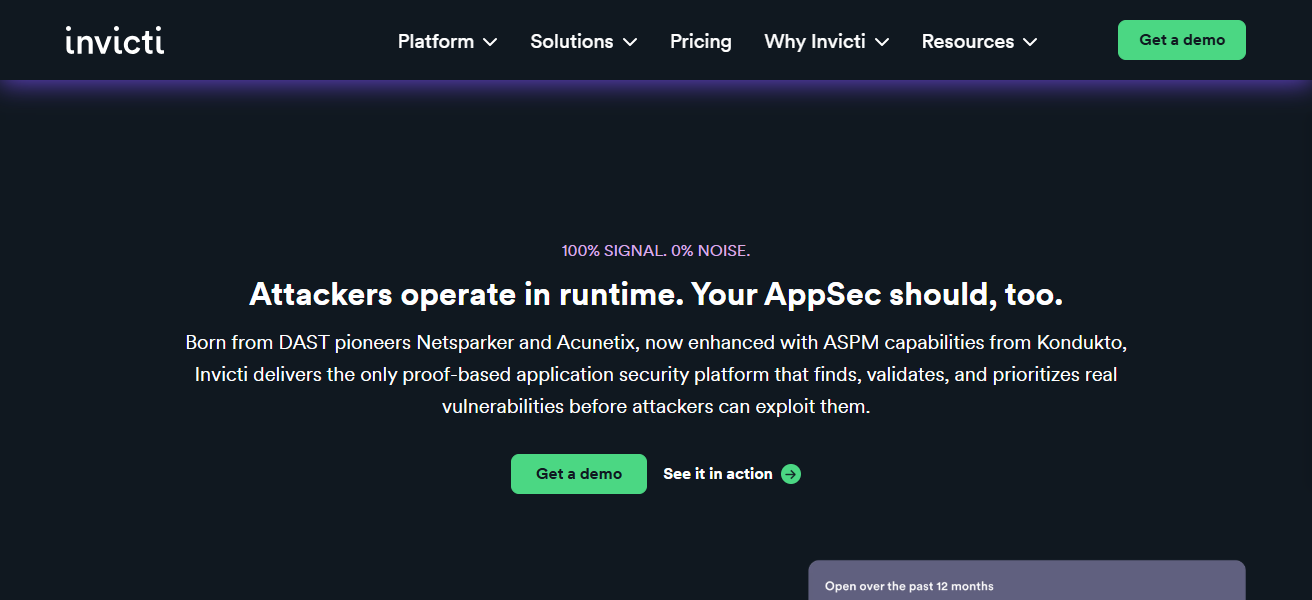The image size is (1312, 600).
Task: Click the hero section Get a demo button
Action: tap(579, 474)
